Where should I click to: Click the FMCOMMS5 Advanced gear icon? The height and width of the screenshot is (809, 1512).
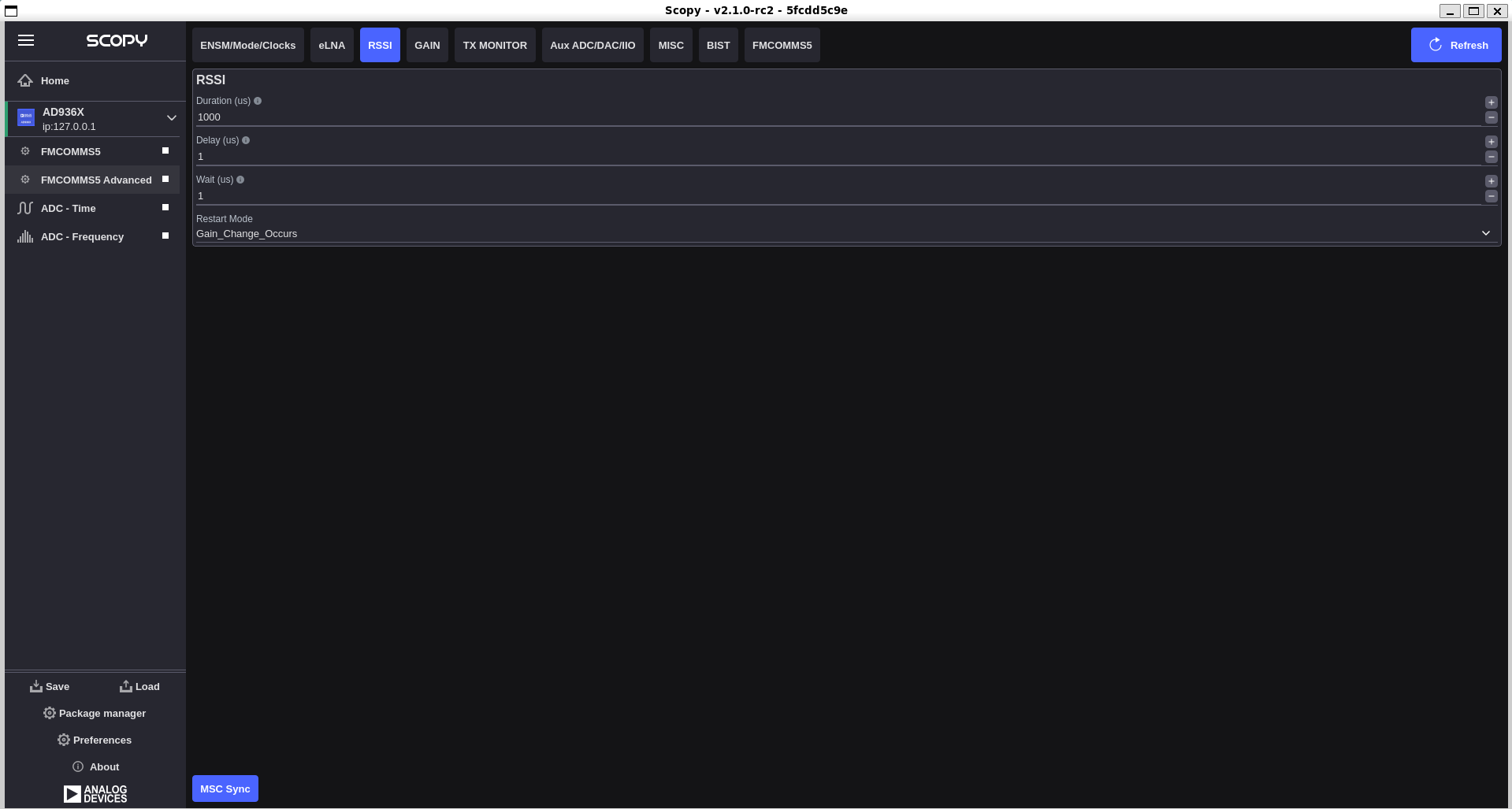pyautogui.click(x=25, y=180)
